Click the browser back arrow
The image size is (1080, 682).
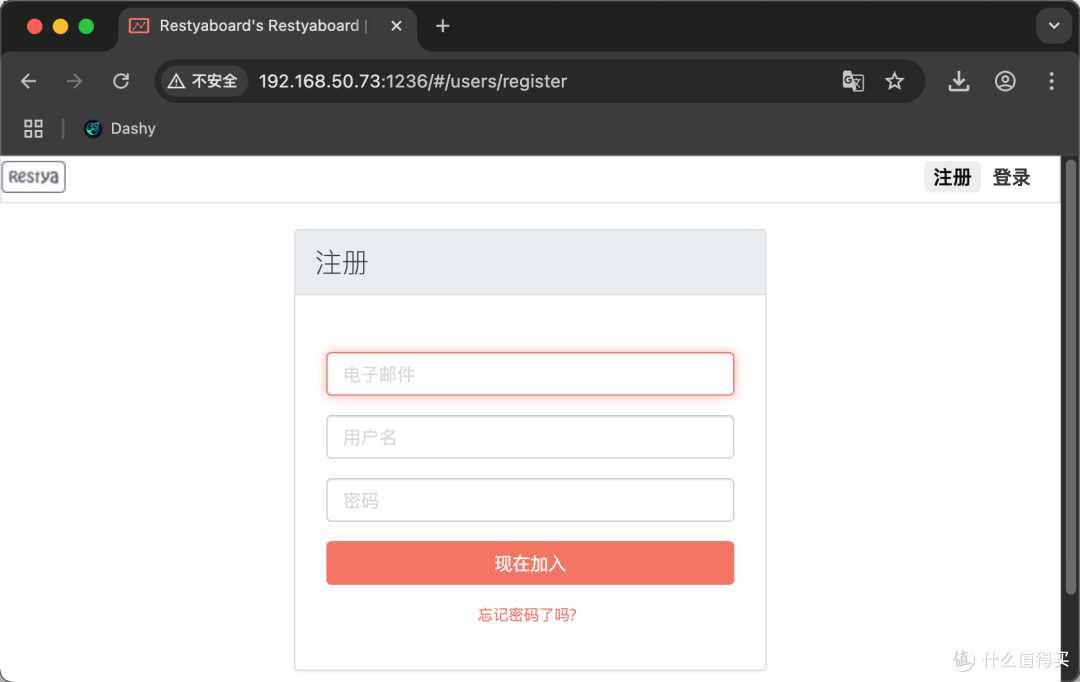pos(28,81)
